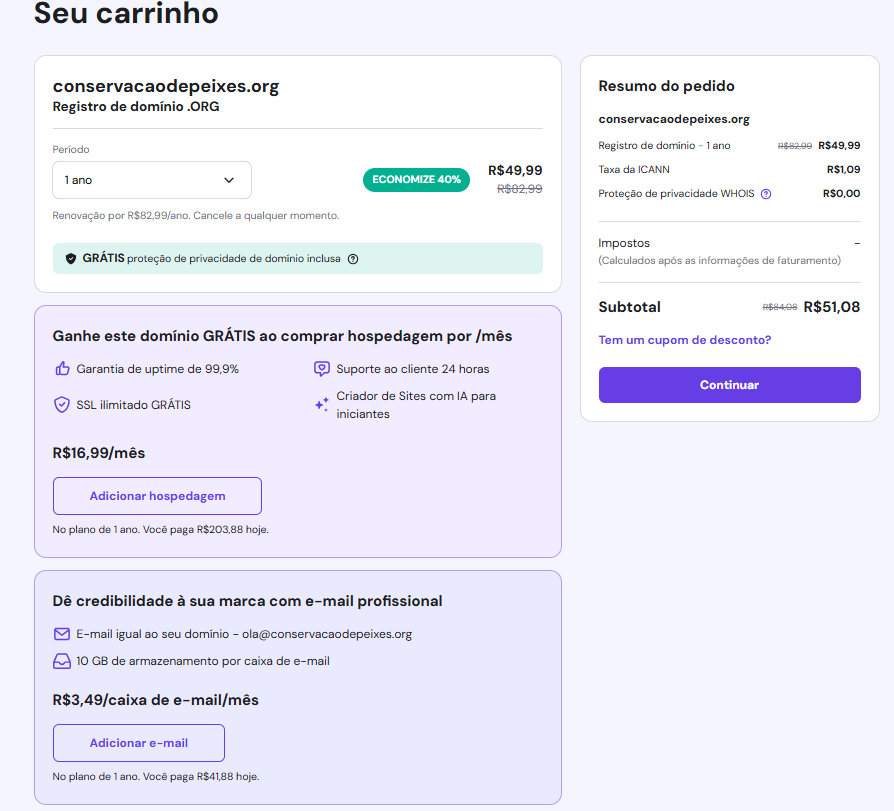
Task: Click the ECONOMIZE 40% badge
Action: pyautogui.click(x=416, y=180)
